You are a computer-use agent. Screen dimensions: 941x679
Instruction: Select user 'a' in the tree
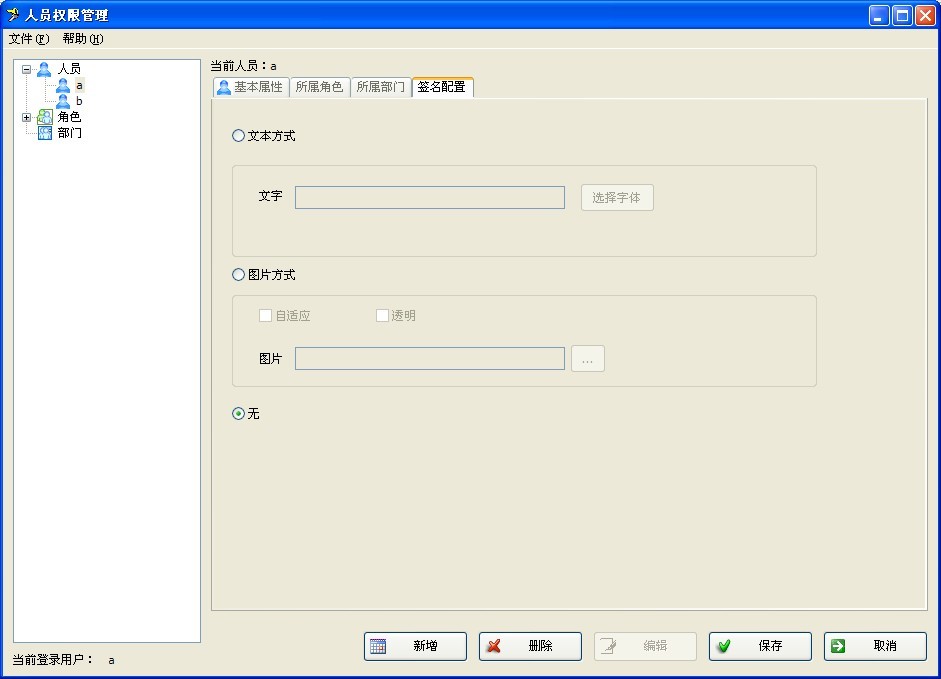tap(79, 85)
